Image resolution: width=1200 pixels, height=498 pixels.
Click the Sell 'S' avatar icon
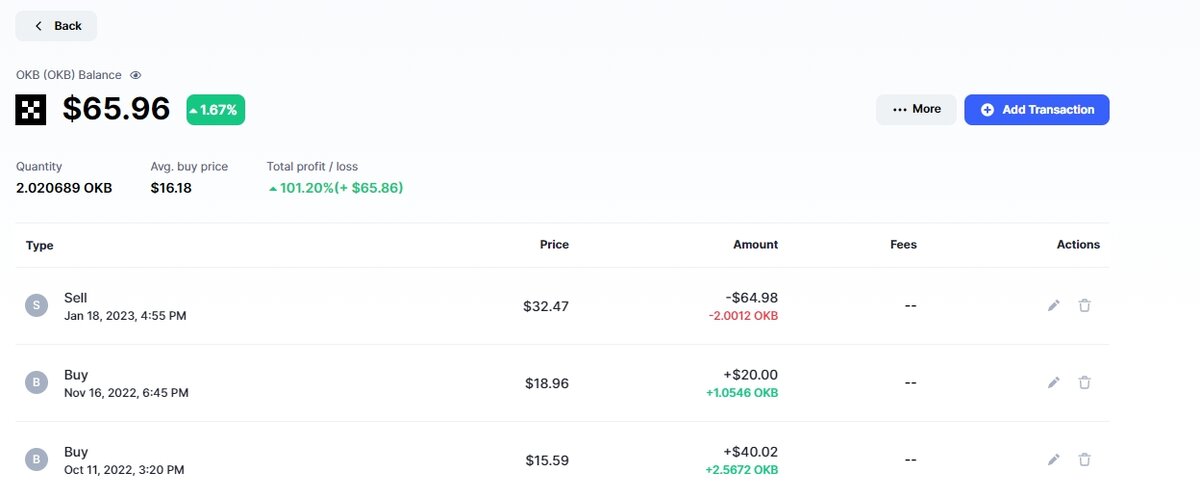37,306
